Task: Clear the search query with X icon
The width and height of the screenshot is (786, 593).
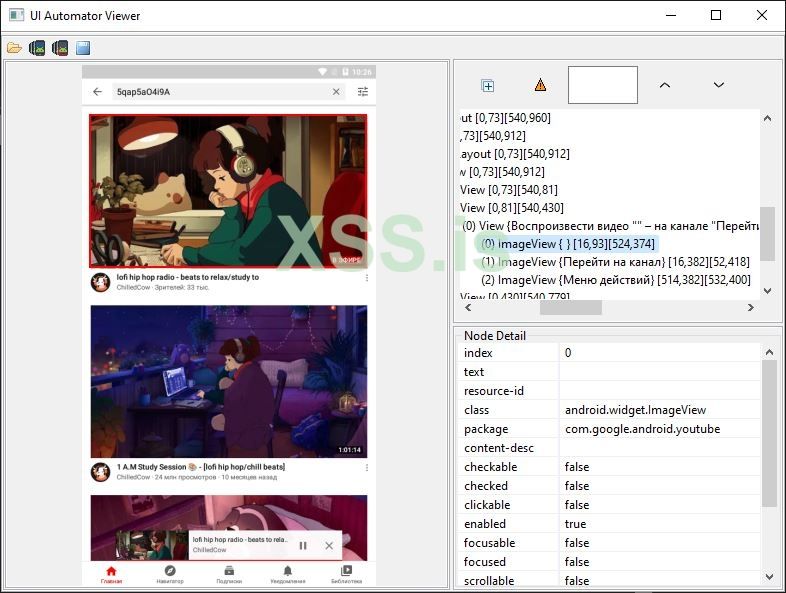Action: pos(336,92)
